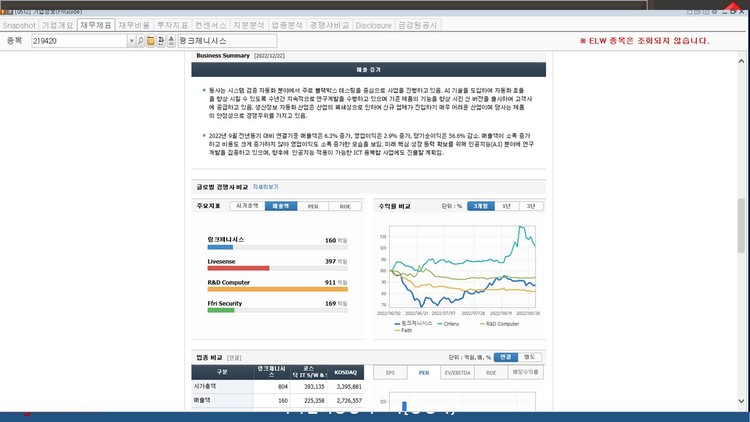Click the stock code field showing 219420
Screen dimensions: 750x422
coord(79,41)
